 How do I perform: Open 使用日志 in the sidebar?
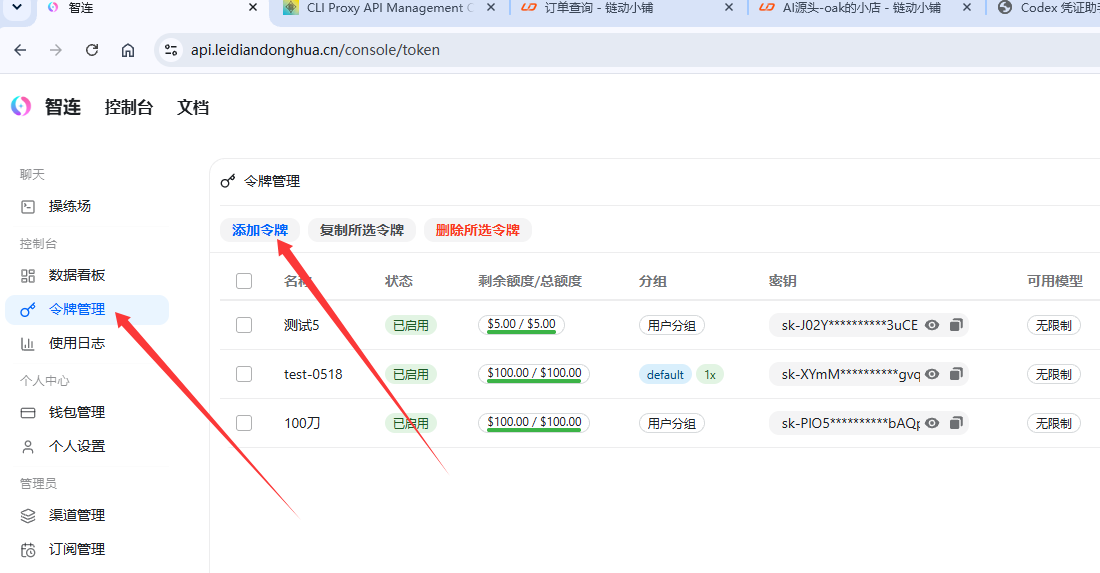point(87,343)
